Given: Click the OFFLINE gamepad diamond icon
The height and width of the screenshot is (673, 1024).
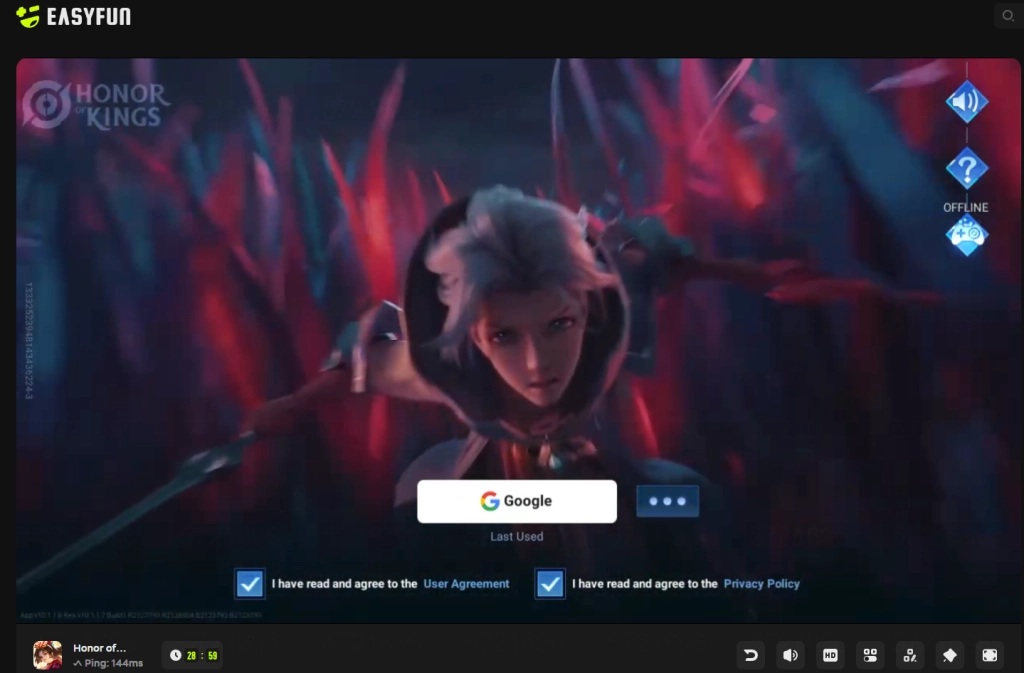Looking at the screenshot, I should 967,236.
